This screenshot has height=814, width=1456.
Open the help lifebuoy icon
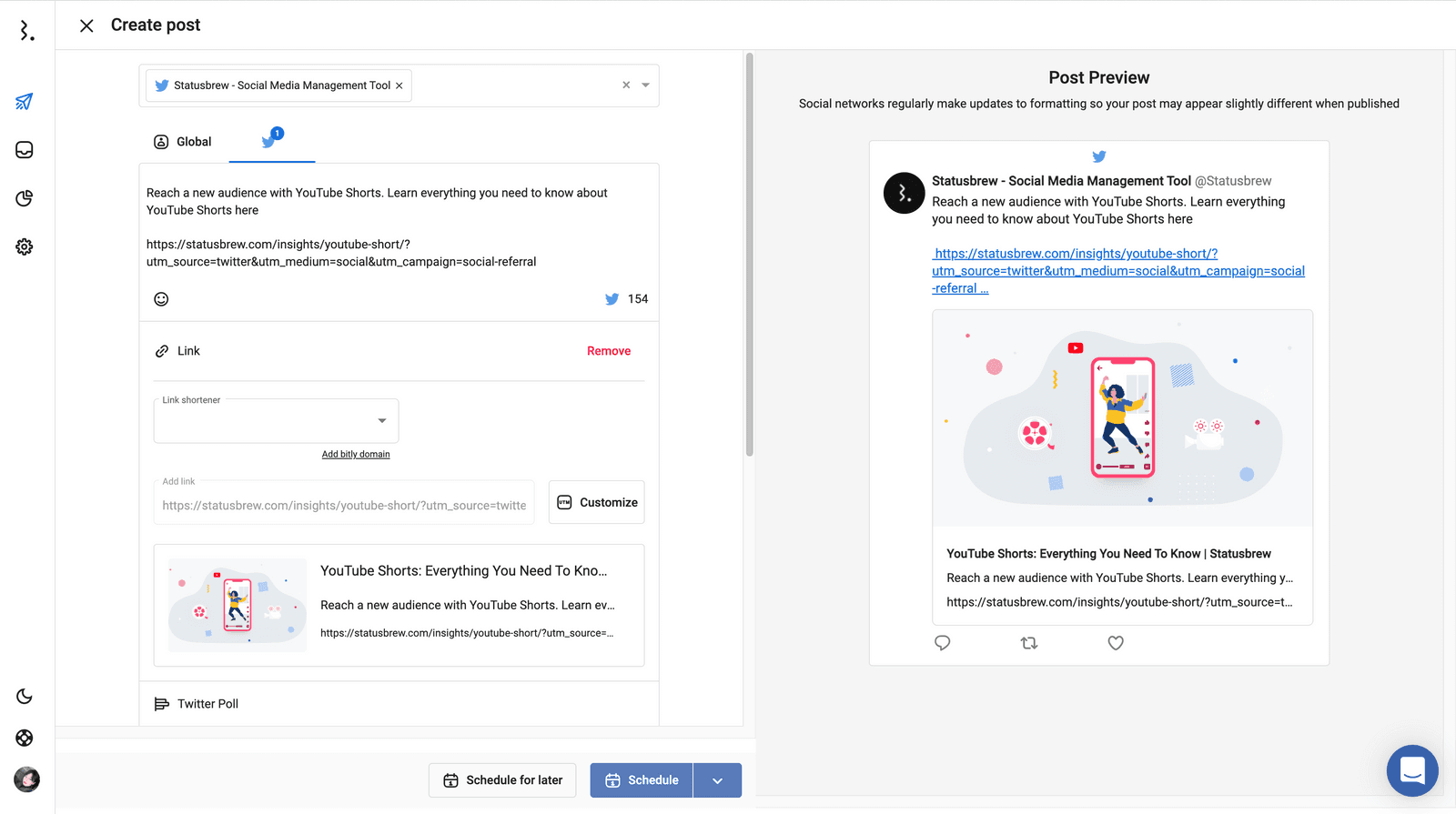[25, 738]
